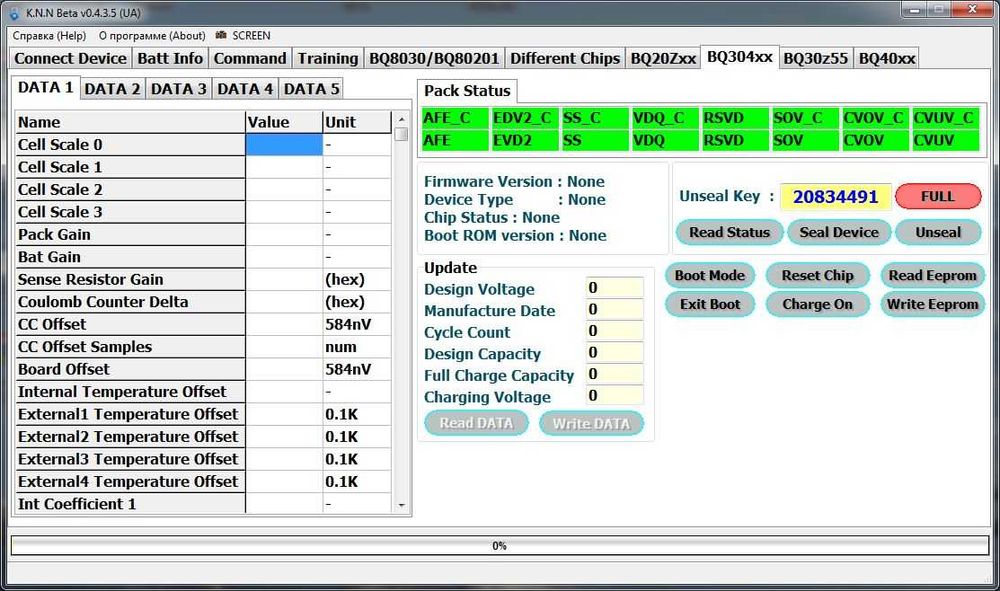Select the Sense Resistor Gain row

click(203, 279)
